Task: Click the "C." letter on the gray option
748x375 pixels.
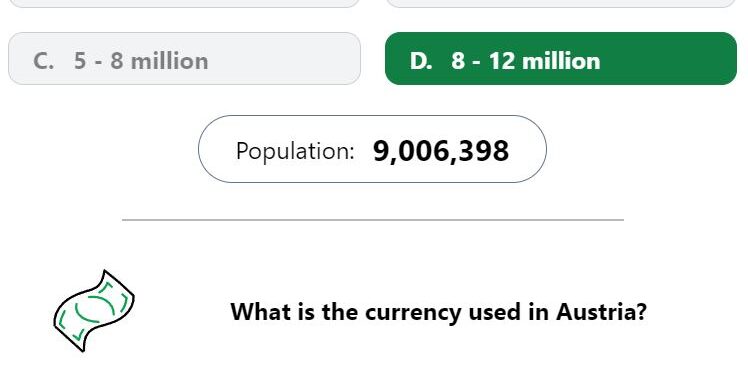Action: point(43,61)
